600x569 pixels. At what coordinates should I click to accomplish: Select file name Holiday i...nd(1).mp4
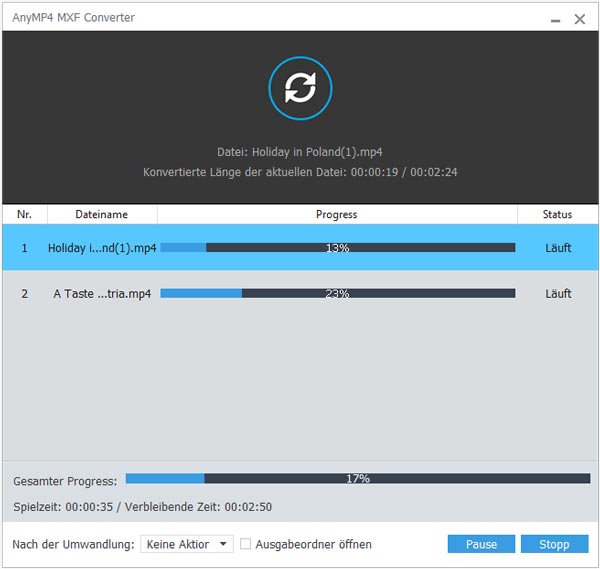[x=102, y=248]
